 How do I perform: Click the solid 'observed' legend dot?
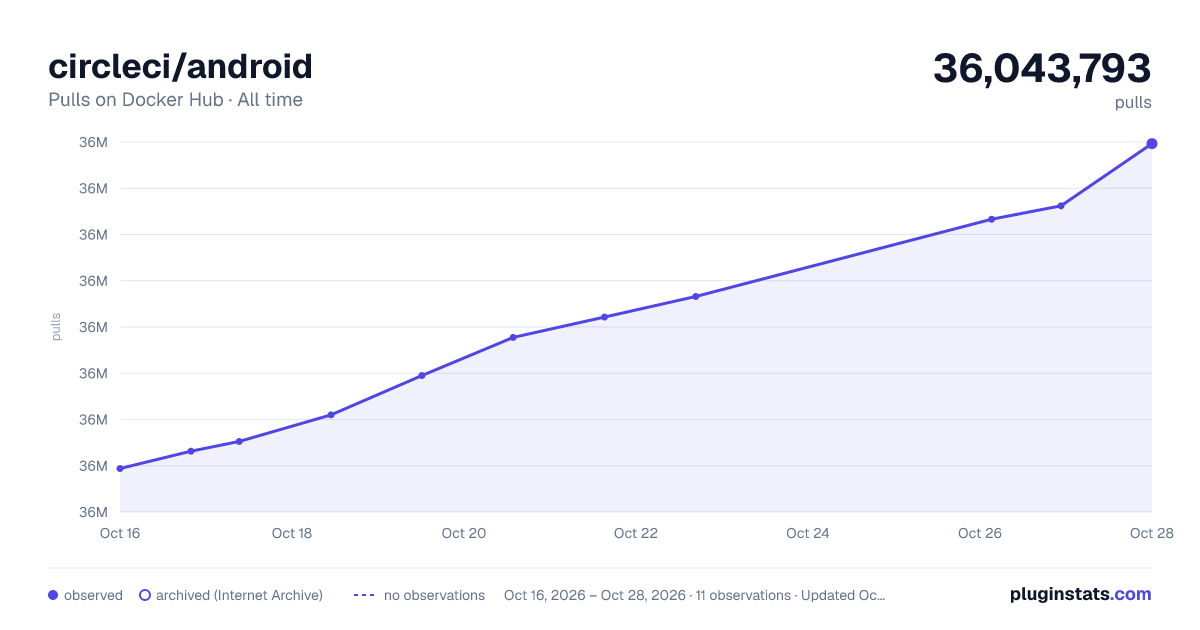53,595
